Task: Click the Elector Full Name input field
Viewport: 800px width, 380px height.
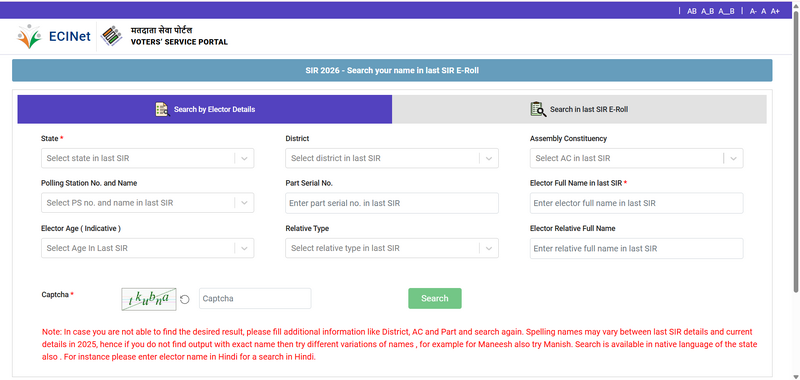Action: (636, 203)
